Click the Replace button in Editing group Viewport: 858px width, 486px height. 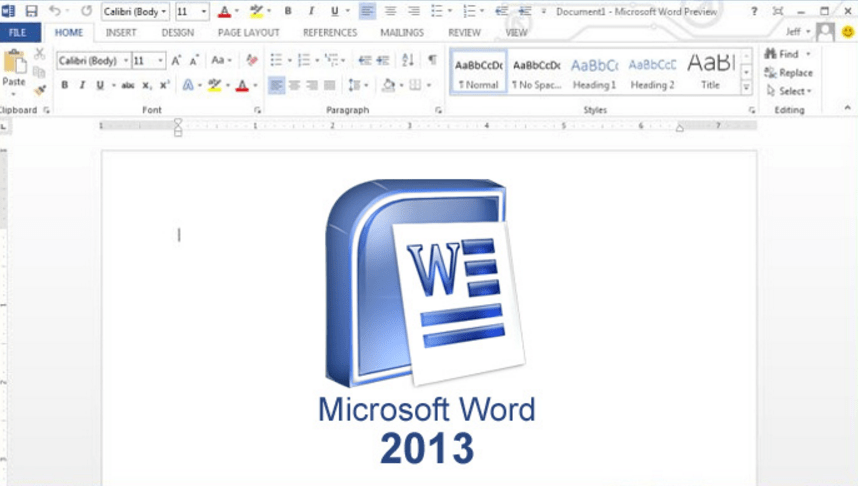tap(788, 73)
